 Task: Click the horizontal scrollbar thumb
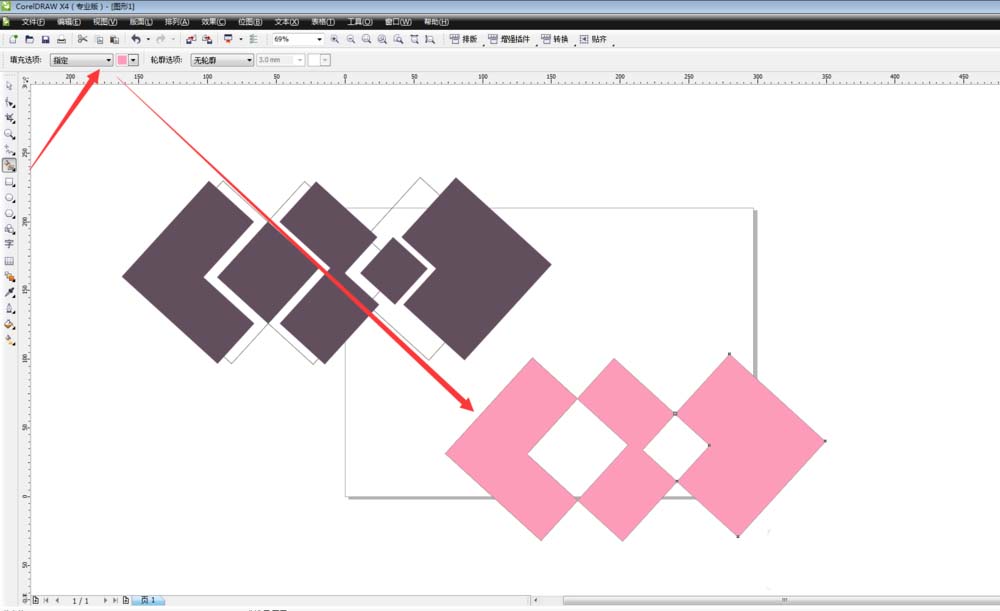coord(781,600)
